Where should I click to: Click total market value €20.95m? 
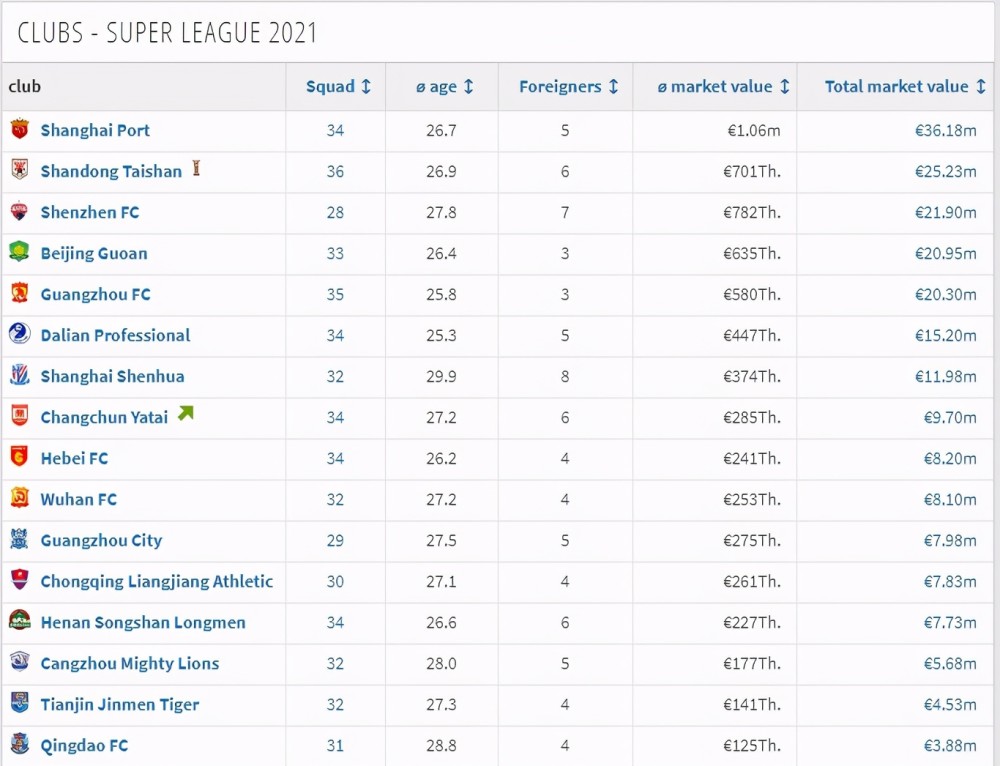point(946,253)
